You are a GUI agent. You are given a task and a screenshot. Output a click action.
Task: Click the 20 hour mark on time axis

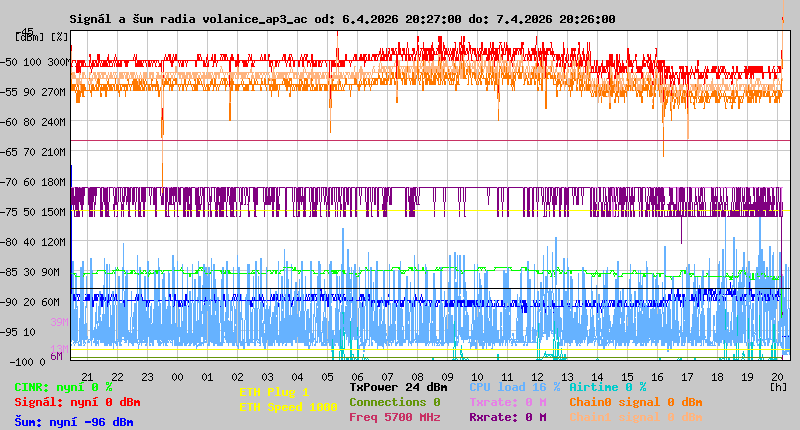pos(777,376)
